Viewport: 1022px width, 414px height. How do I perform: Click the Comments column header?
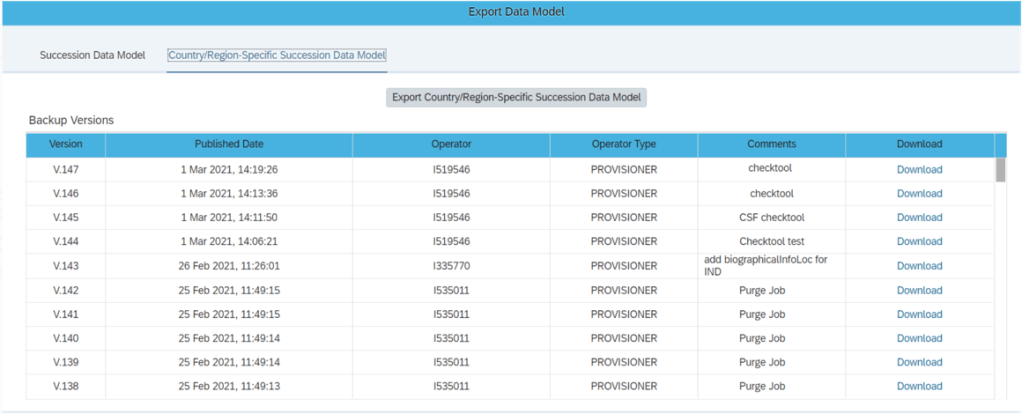771,144
